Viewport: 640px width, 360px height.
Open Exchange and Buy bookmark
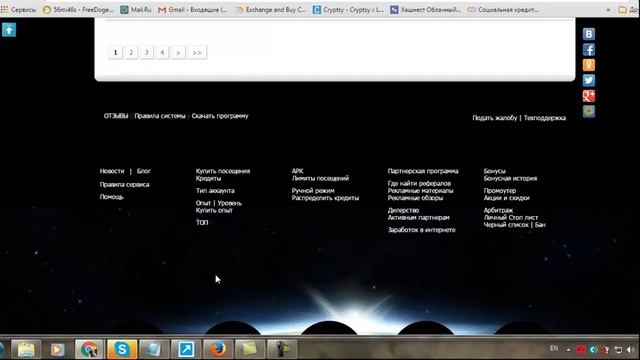coord(271,9)
